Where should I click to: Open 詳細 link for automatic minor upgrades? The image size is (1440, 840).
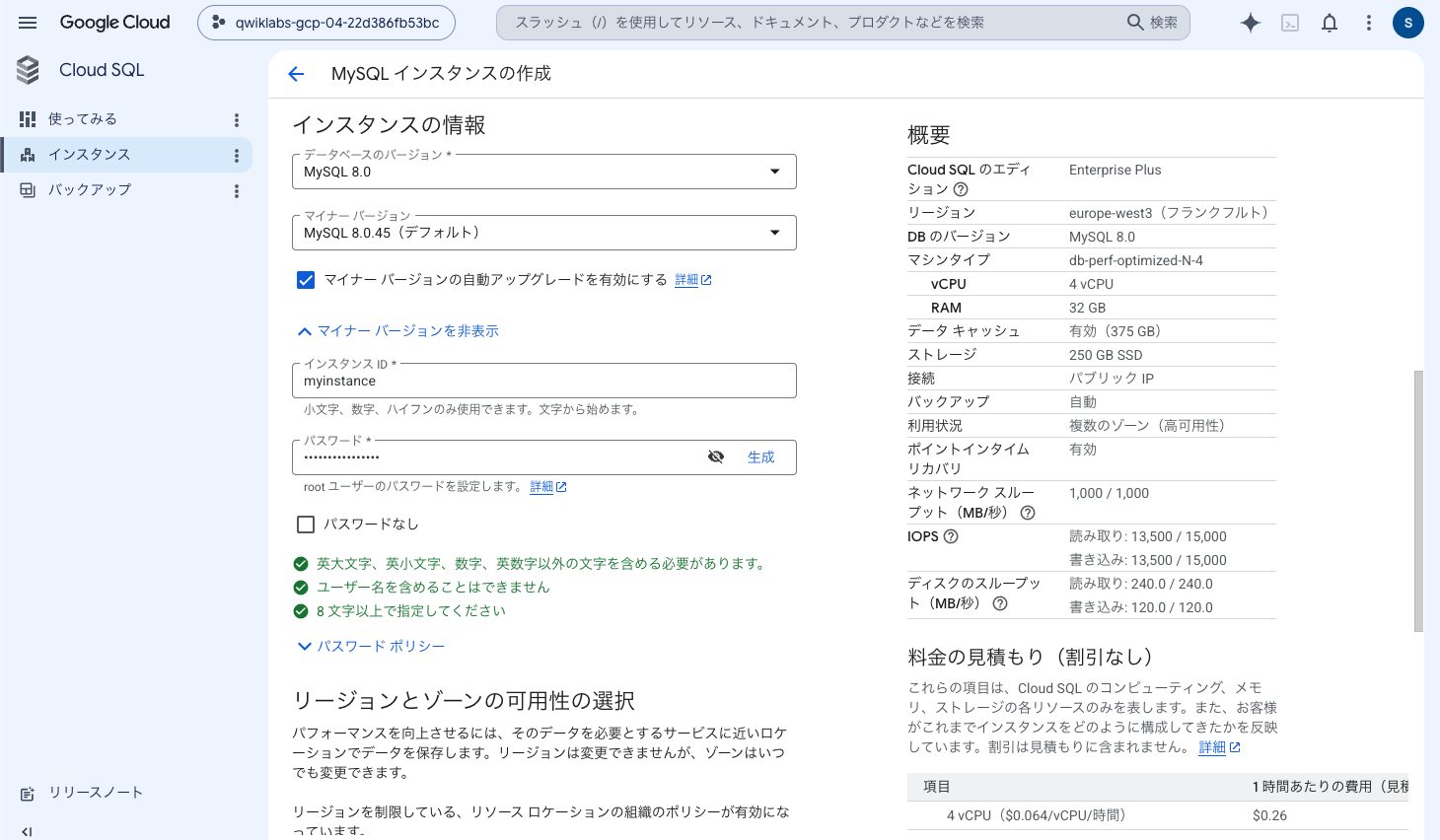coord(692,280)
